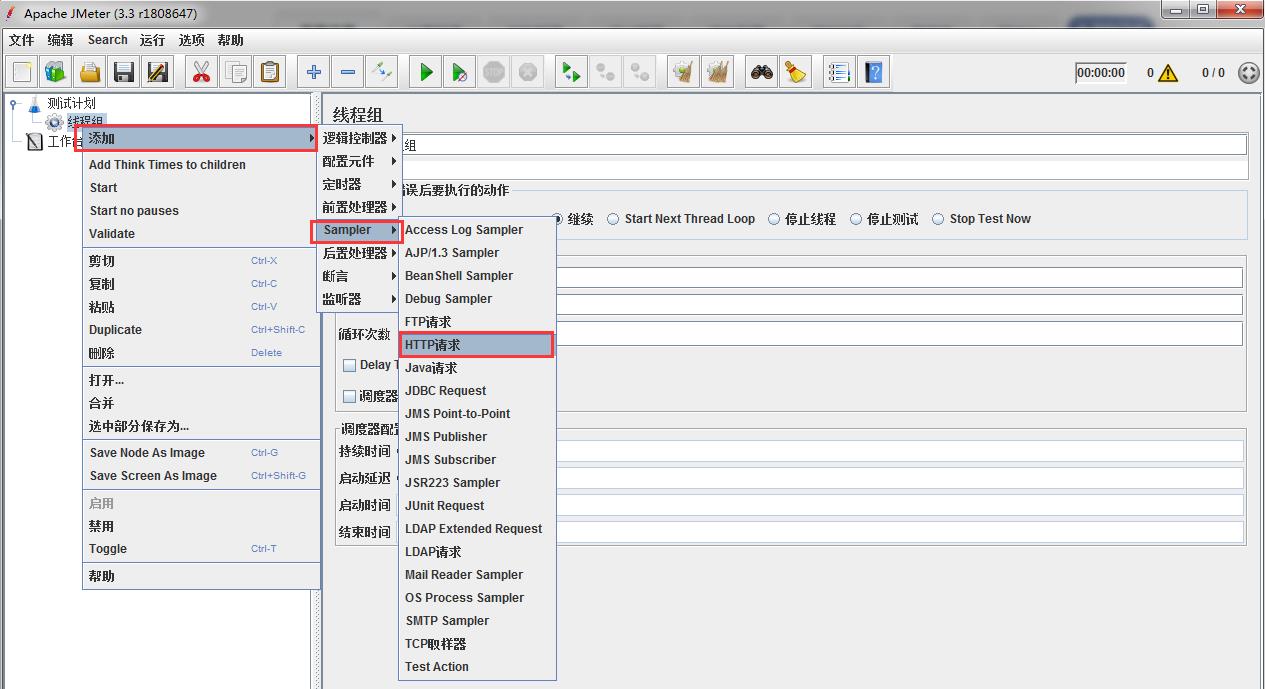The width and height of the screenshot is (1265, 689).
Task: Open the Templates icon in toolbar
Action: pos(55,72)
